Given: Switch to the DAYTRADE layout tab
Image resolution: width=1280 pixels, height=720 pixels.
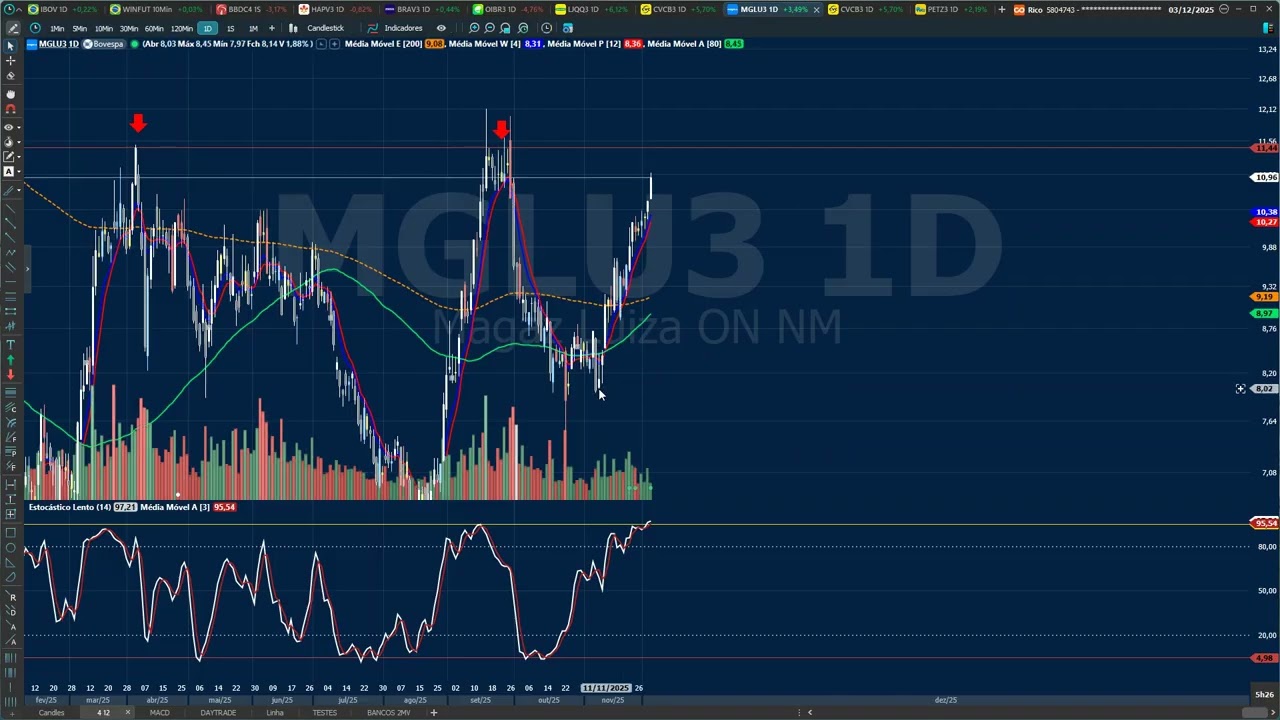Looking at the screenshot, I should click(218, 713).
